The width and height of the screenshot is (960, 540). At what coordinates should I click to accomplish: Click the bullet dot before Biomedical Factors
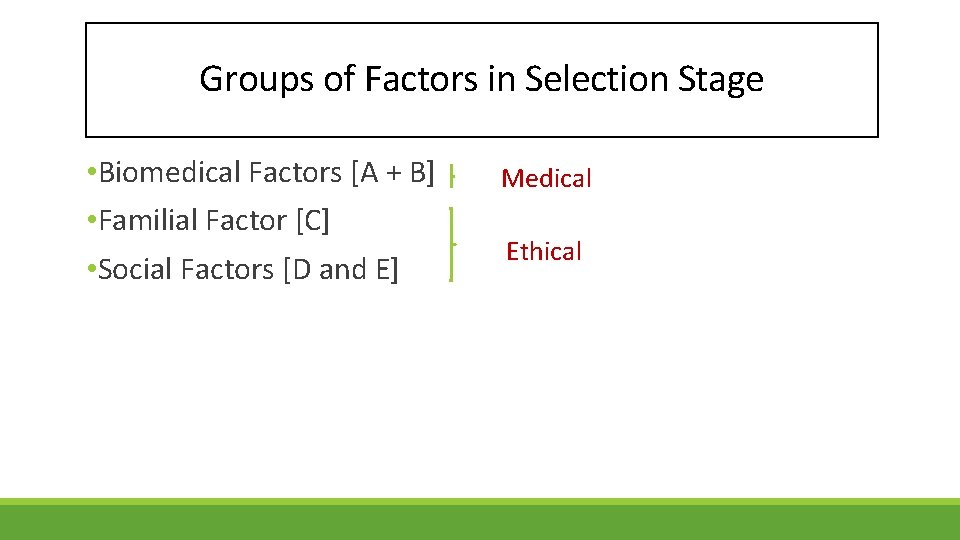(x=91, y=174)
